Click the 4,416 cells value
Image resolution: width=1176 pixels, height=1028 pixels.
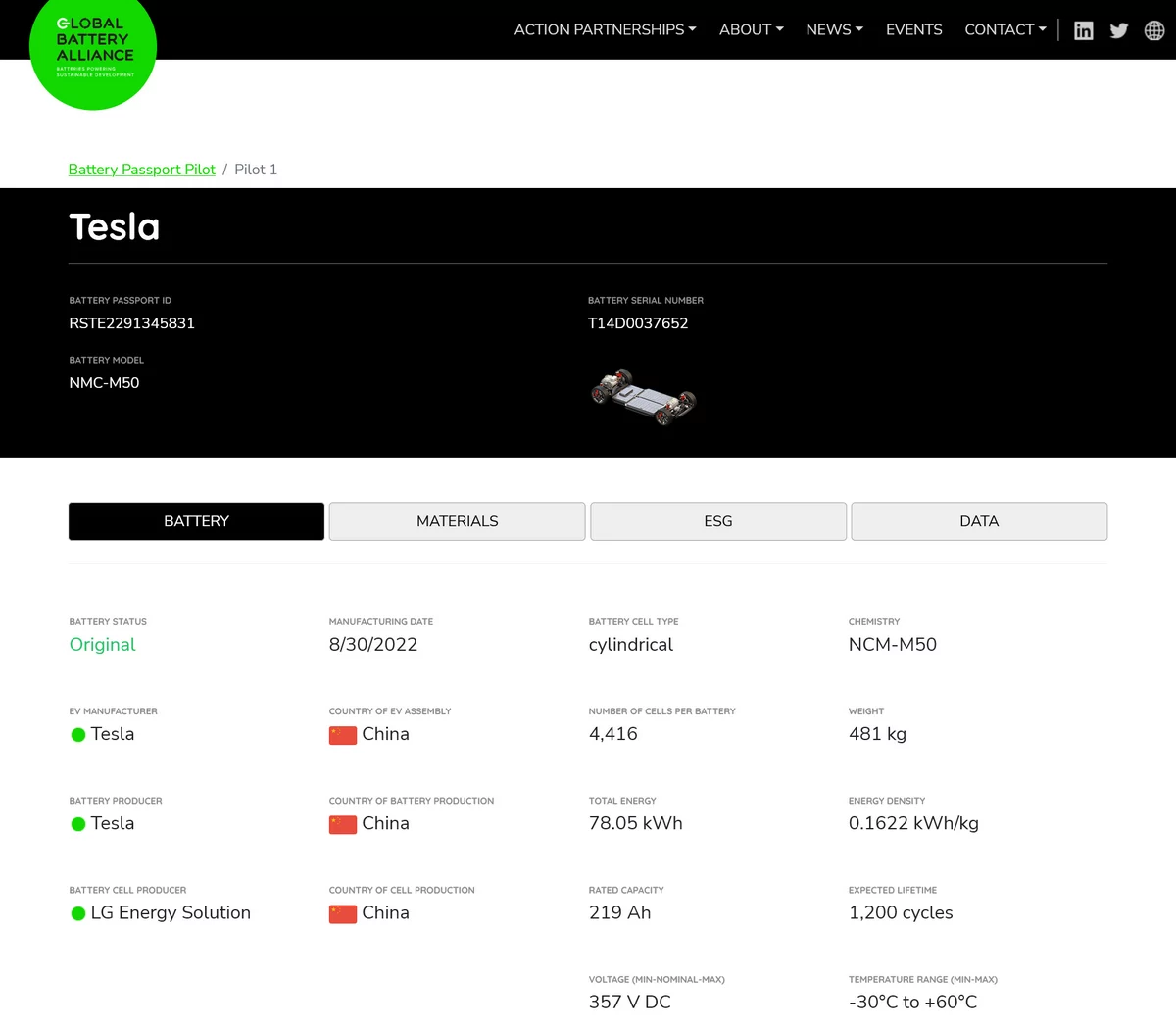(x=613, y=734)
